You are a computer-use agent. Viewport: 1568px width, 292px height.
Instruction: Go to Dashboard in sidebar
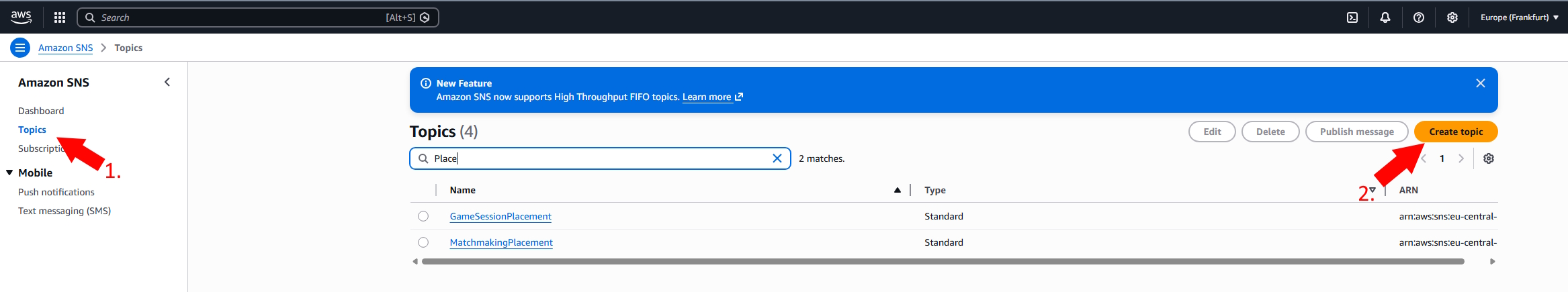[x=41, y=111]
